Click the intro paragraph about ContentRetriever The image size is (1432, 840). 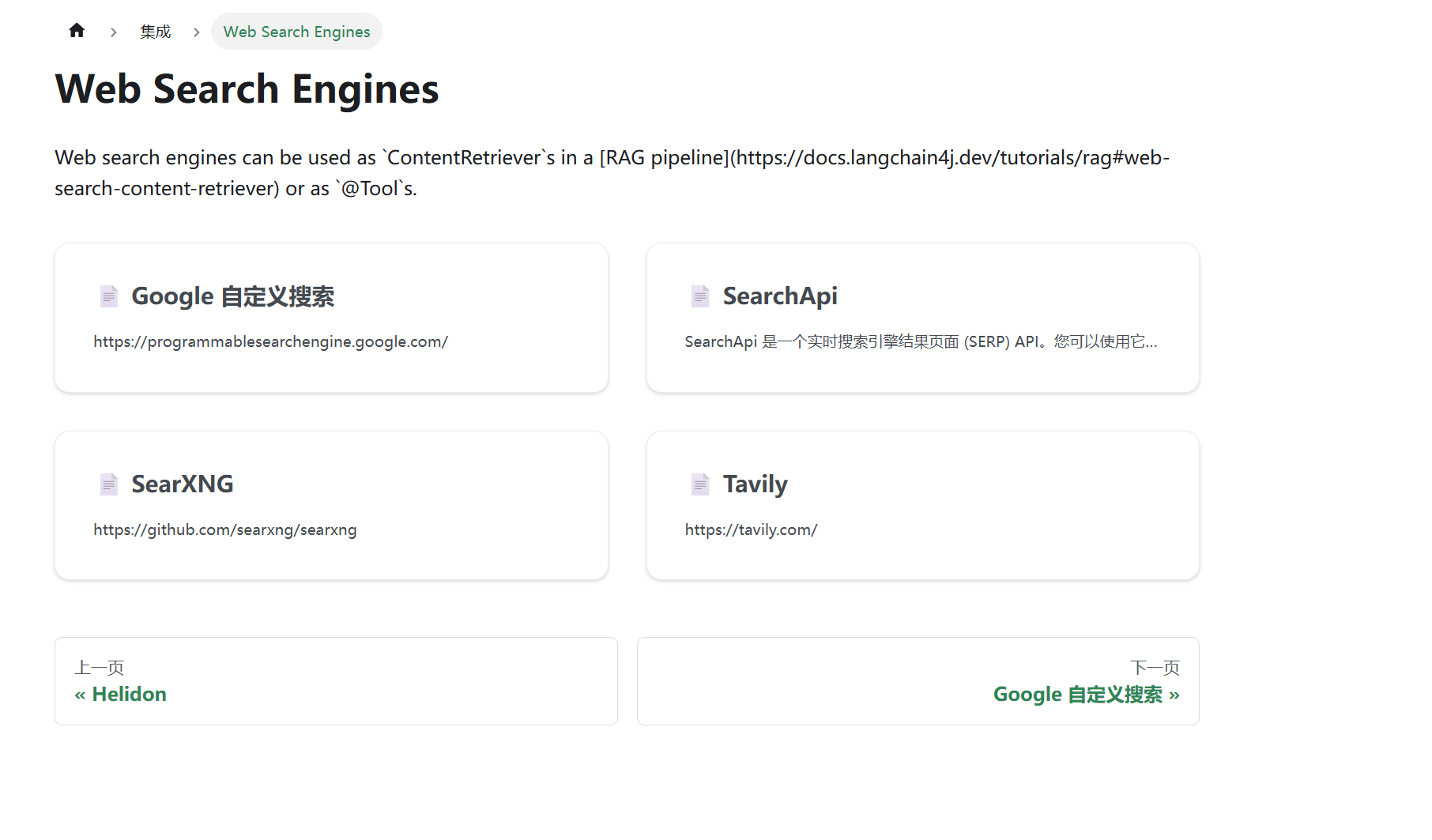coord(612,173)
